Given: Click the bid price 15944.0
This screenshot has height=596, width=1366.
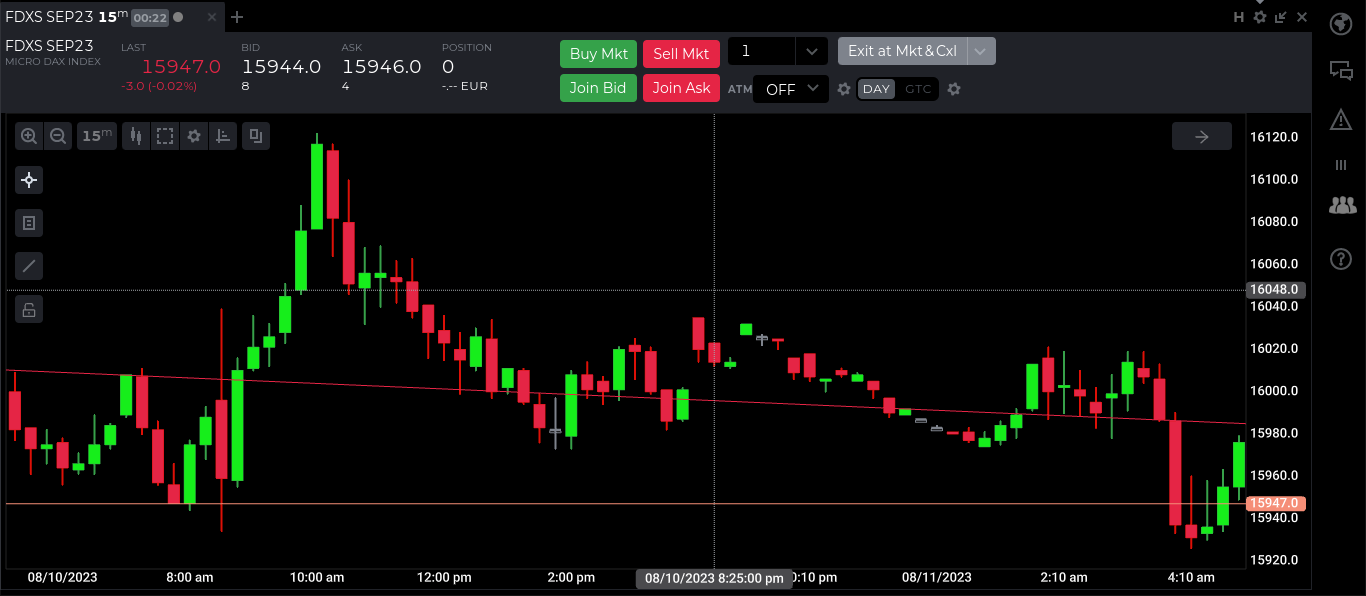Looking at the screenshot, I should [281, 67].
